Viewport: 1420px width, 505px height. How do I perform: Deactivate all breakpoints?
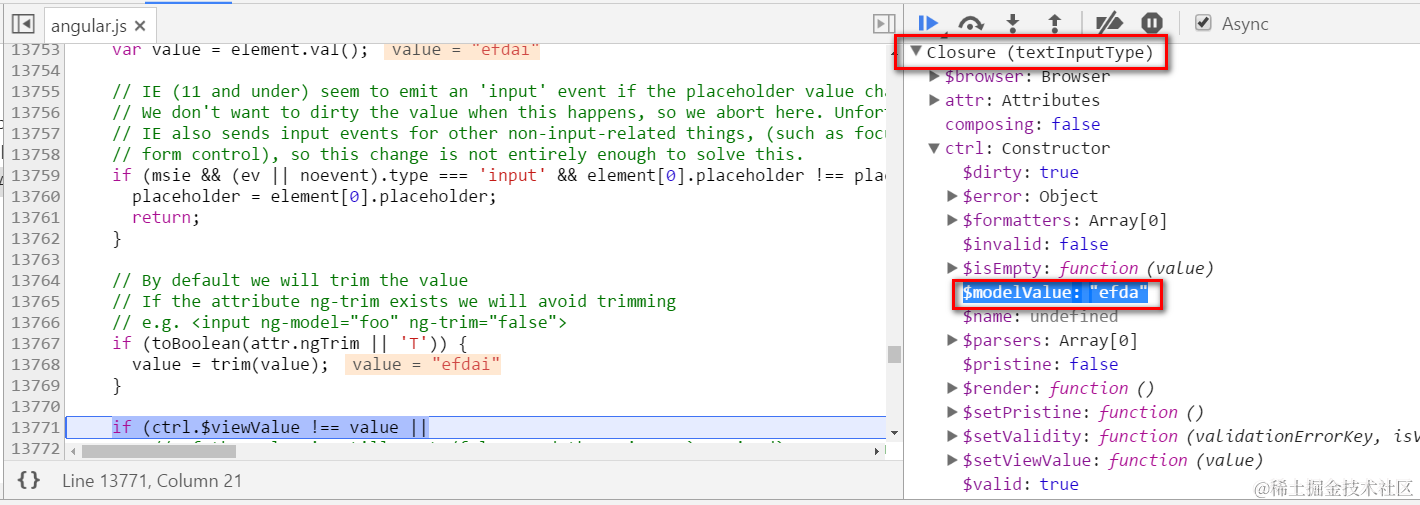[1109, 23]
